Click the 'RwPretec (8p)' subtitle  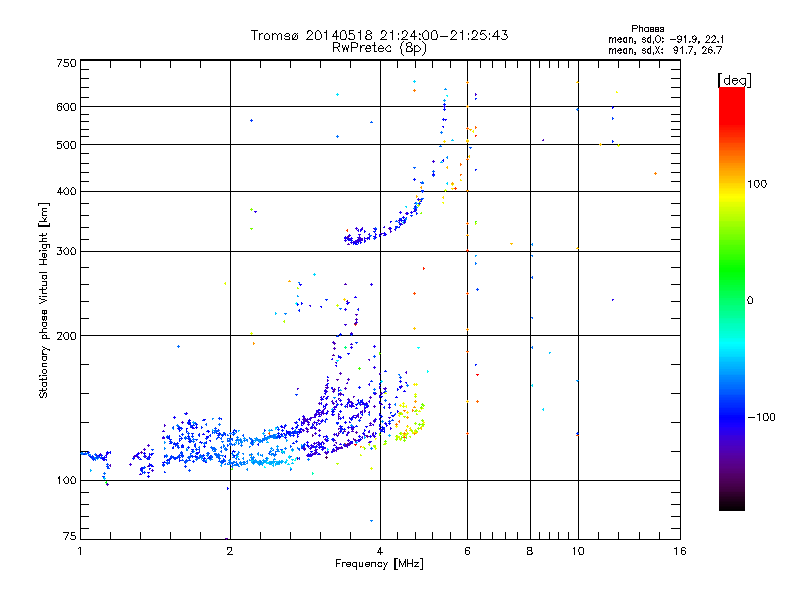tap(379, 48)
